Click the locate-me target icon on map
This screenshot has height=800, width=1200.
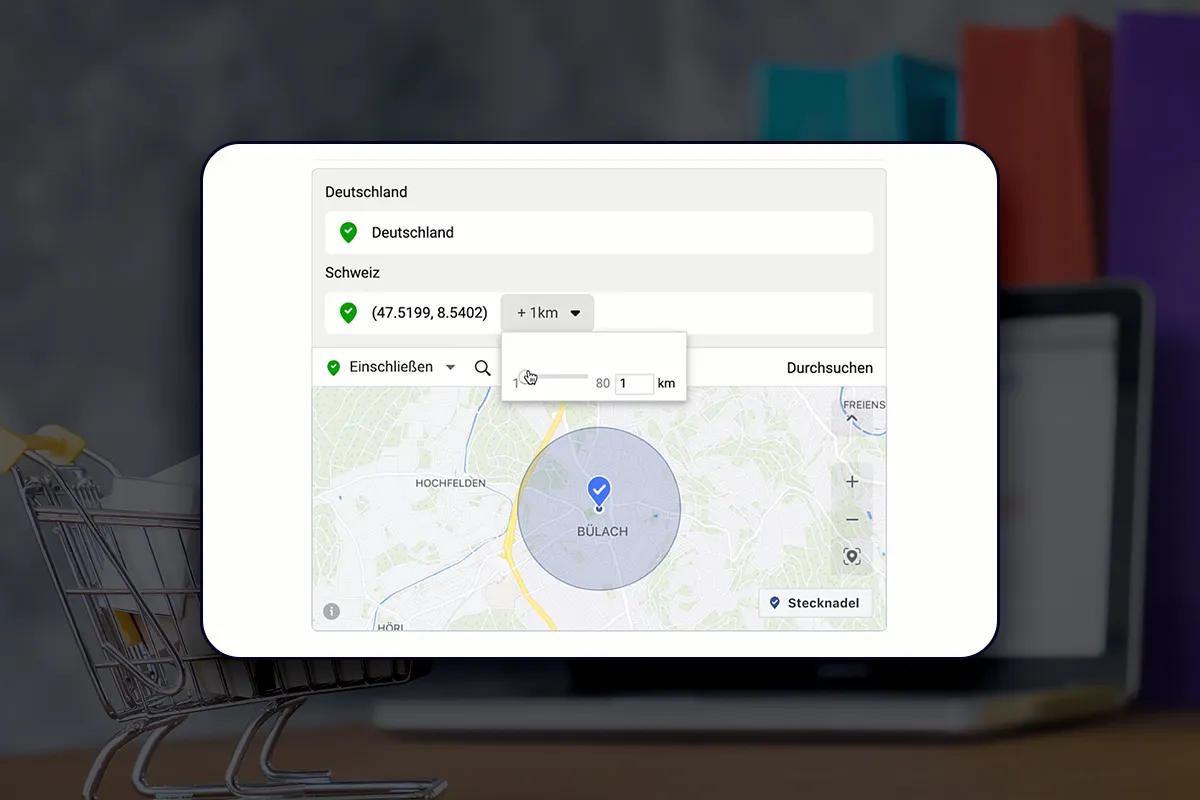coord(852,556)
